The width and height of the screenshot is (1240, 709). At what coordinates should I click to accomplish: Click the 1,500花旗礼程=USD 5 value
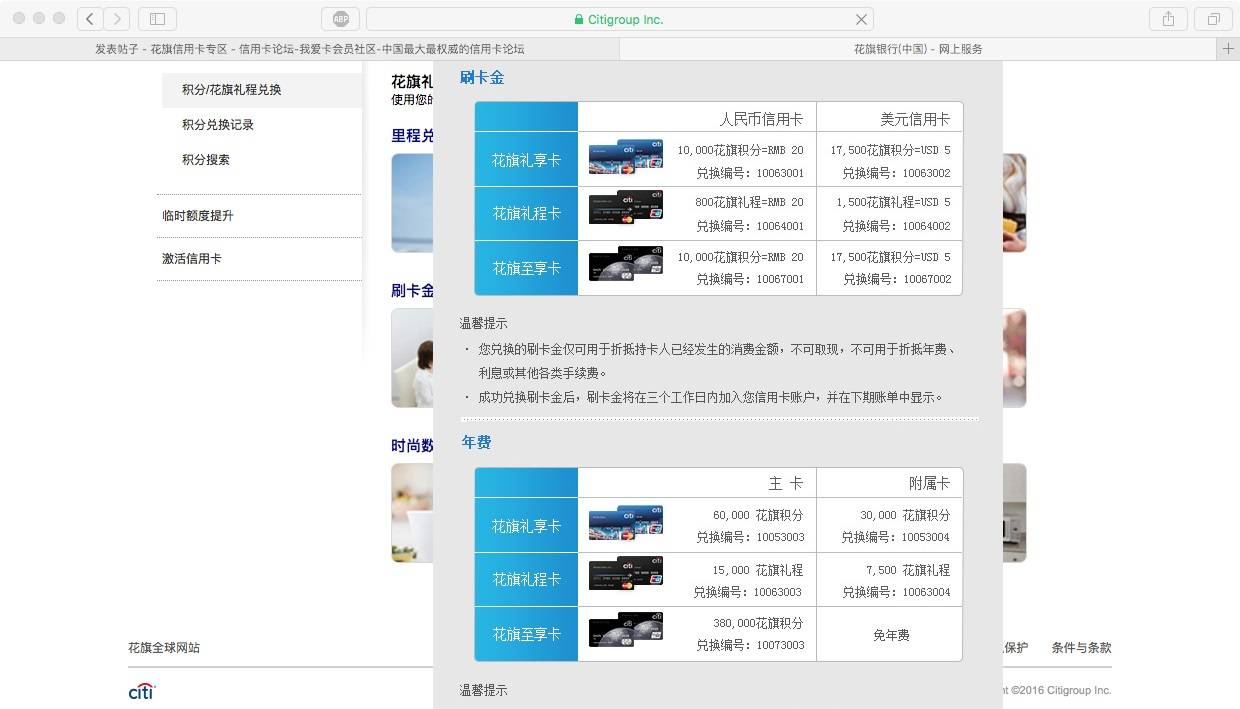click(x=894, y=202)
